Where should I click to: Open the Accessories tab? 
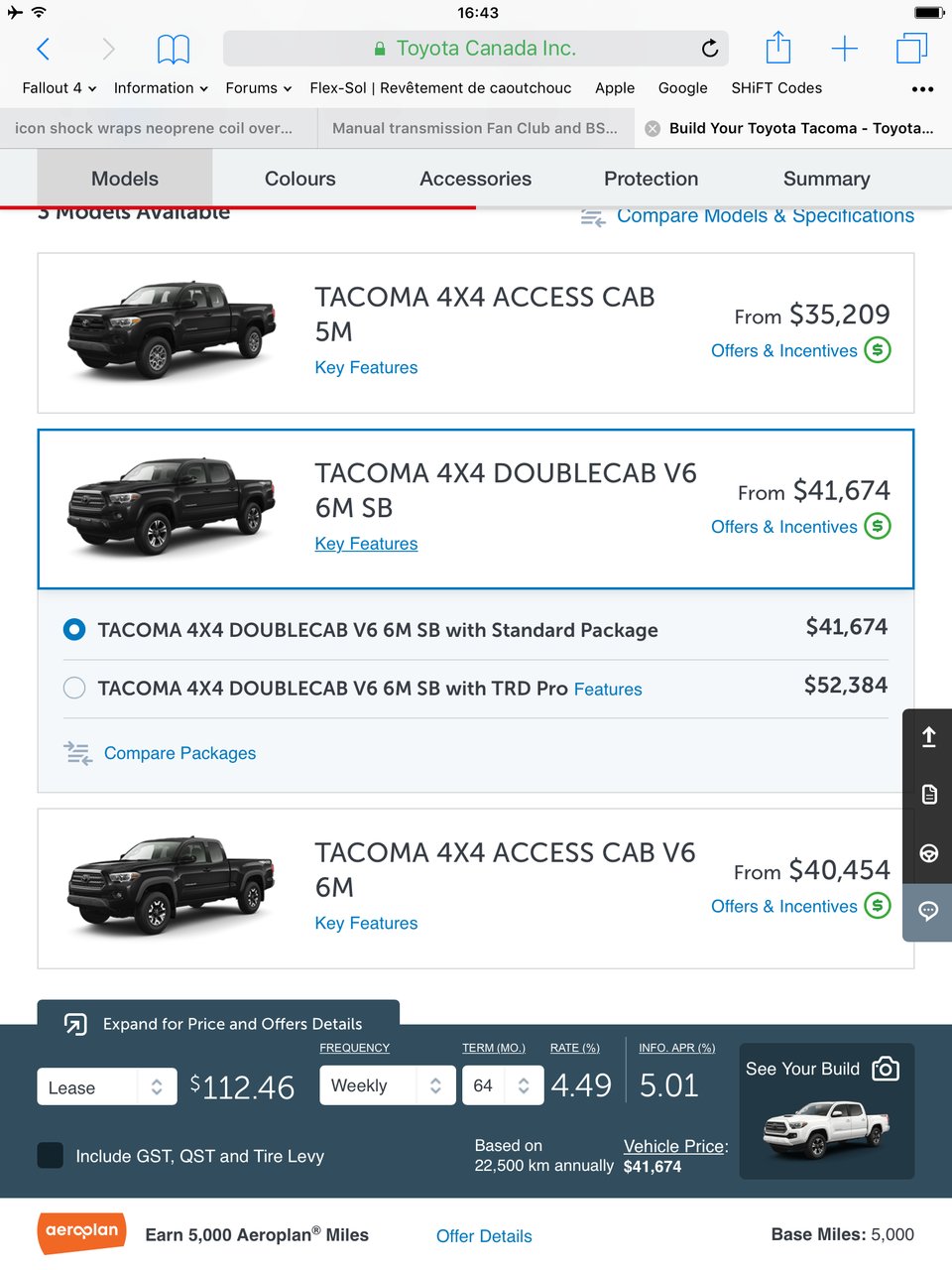click(x=475, y=179)
